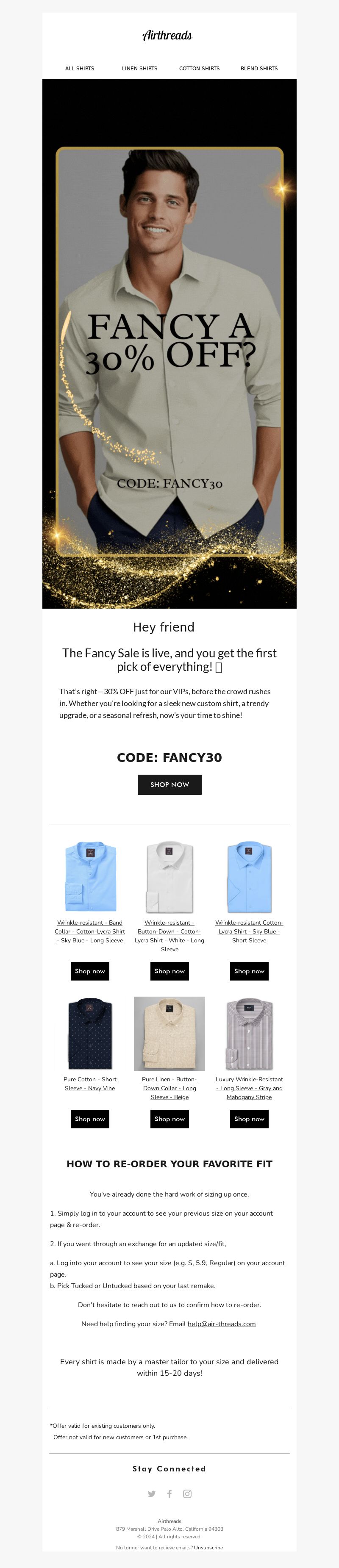Open the beige pure linen shirt image
The image size is (339, 1568).
coord(170,1033)
